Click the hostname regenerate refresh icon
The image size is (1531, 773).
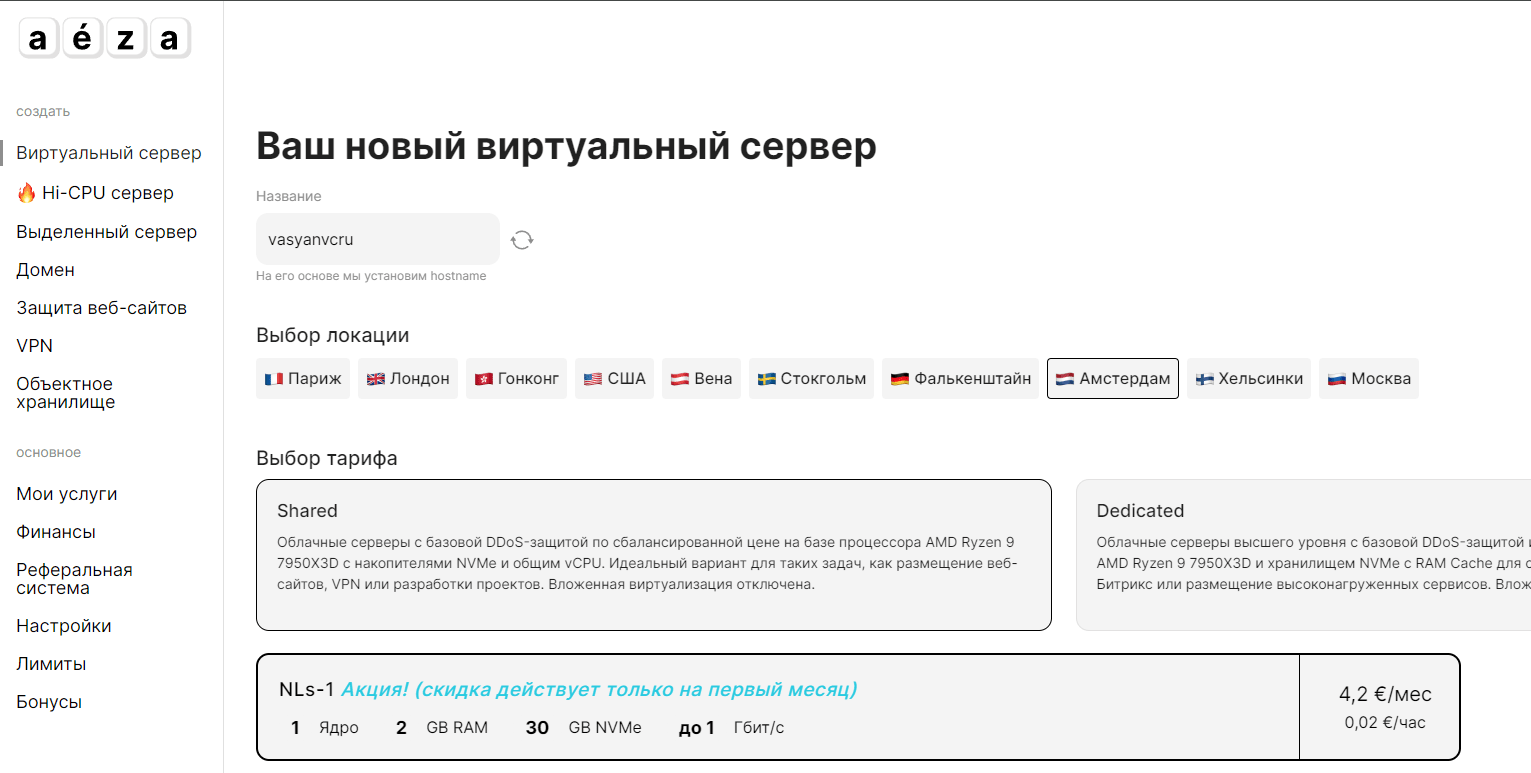pos(522,238)
